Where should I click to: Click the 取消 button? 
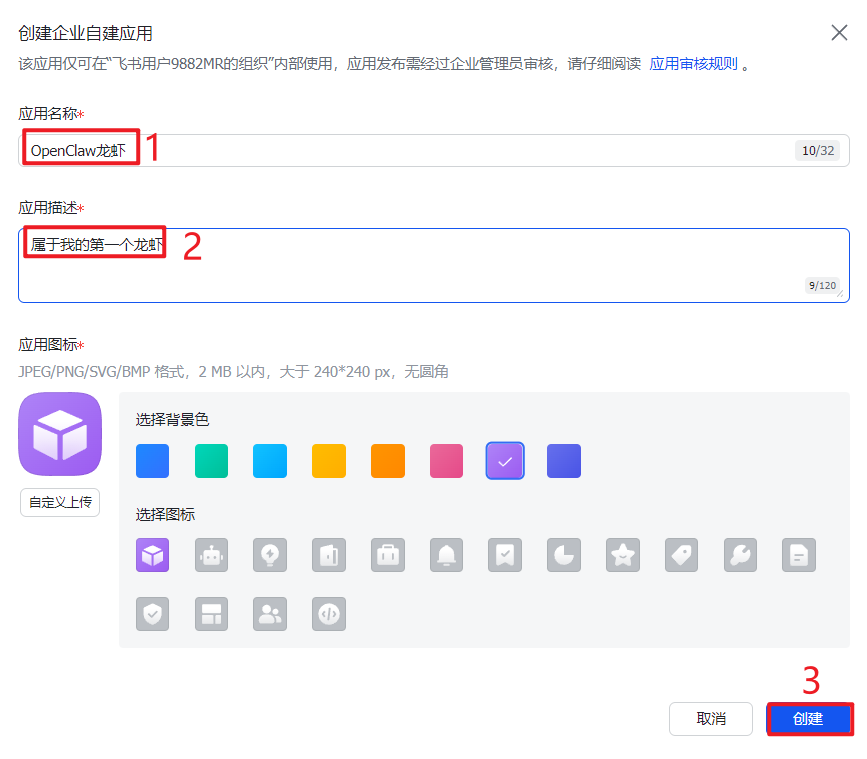coord(710,719)
